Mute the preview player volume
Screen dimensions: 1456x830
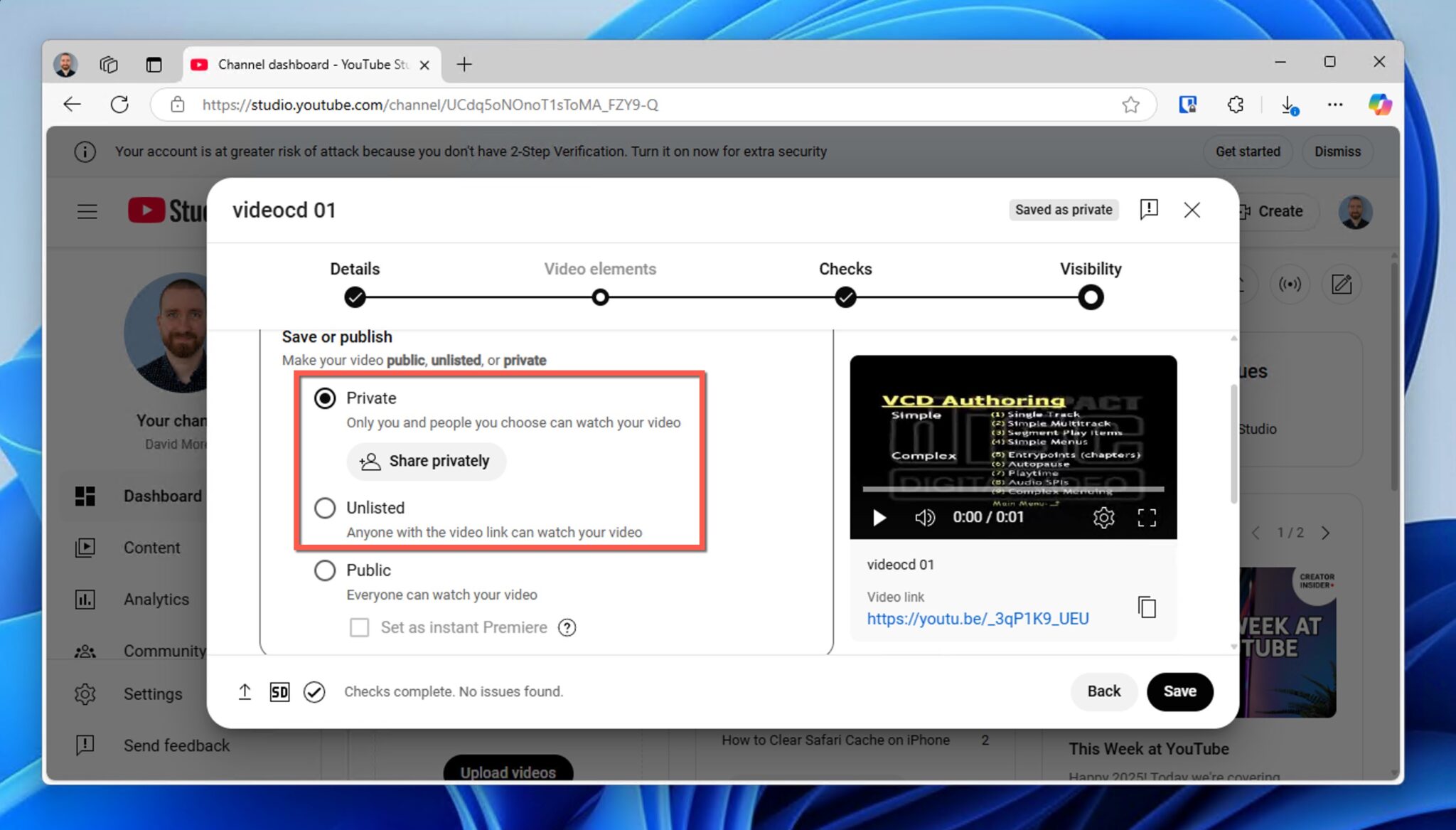click(924, 518)
